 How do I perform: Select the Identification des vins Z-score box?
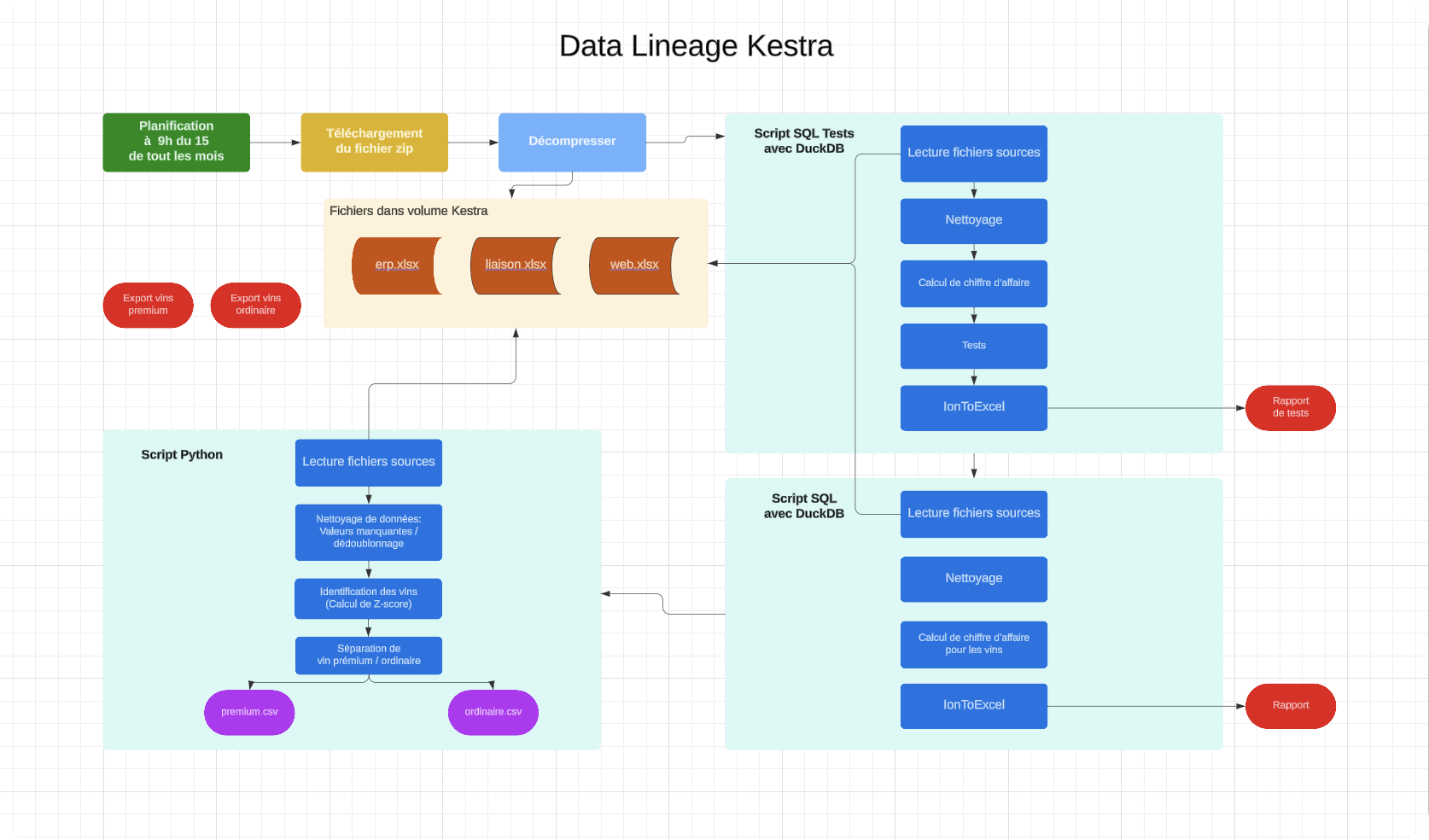[x=368, y=598]
